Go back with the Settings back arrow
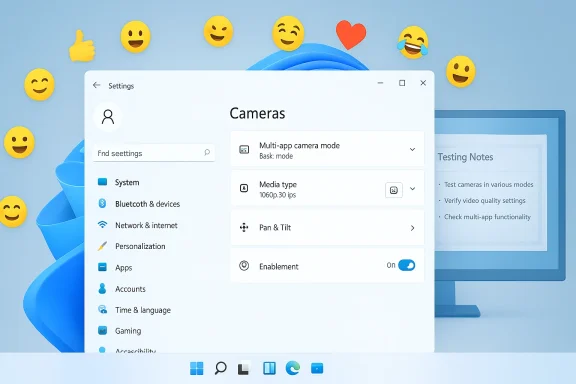576x384 pixels. click(97, 85)
